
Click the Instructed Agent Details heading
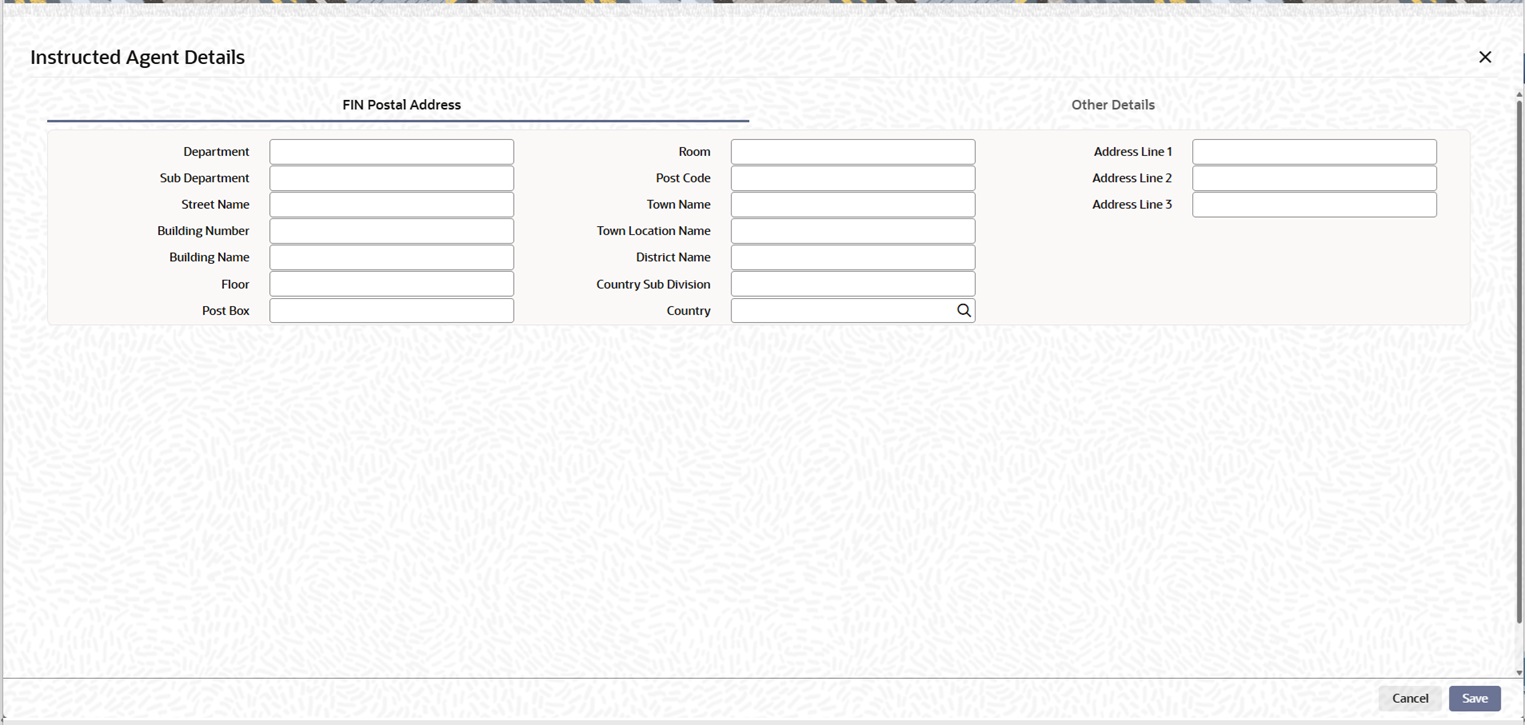[x=138, y=57]
